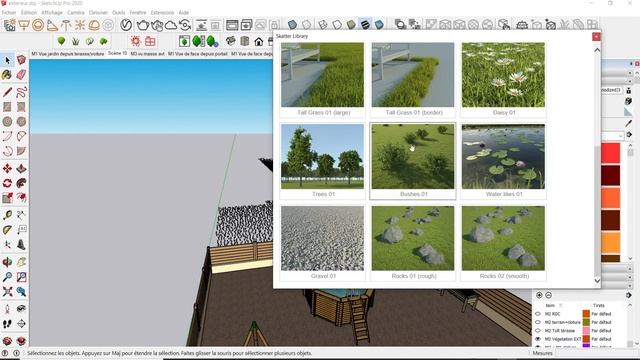Choose the Walk footprints tool
The image size is (640, 360).
(7, 324)
